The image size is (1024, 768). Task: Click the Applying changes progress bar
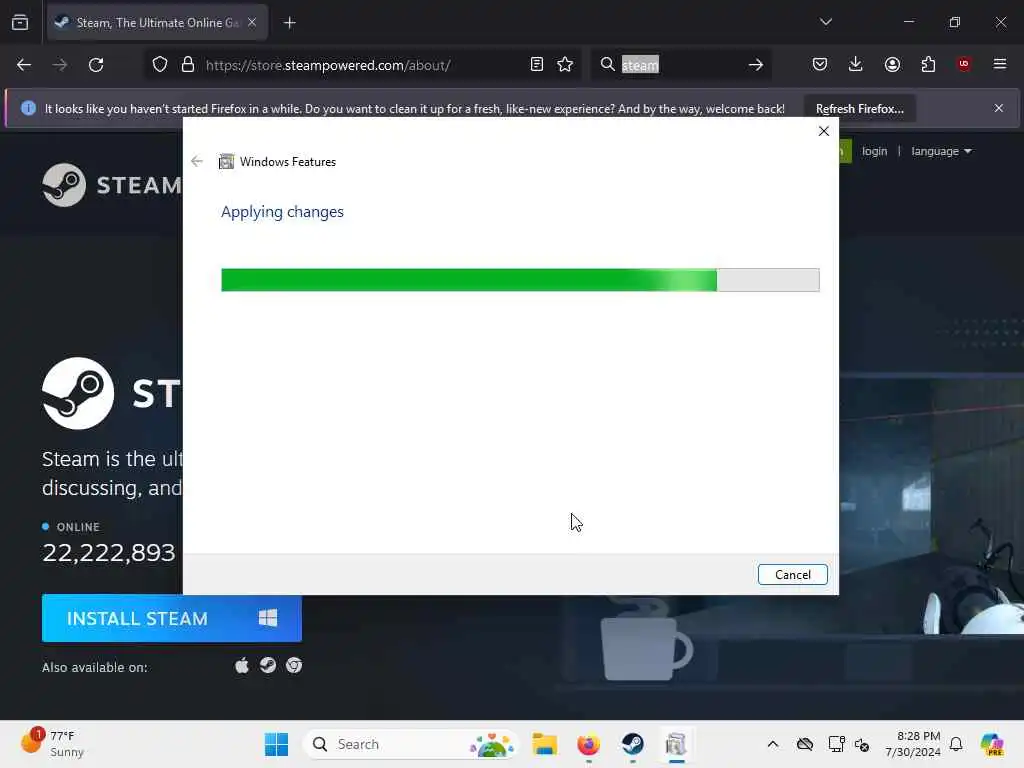(520, 280)
